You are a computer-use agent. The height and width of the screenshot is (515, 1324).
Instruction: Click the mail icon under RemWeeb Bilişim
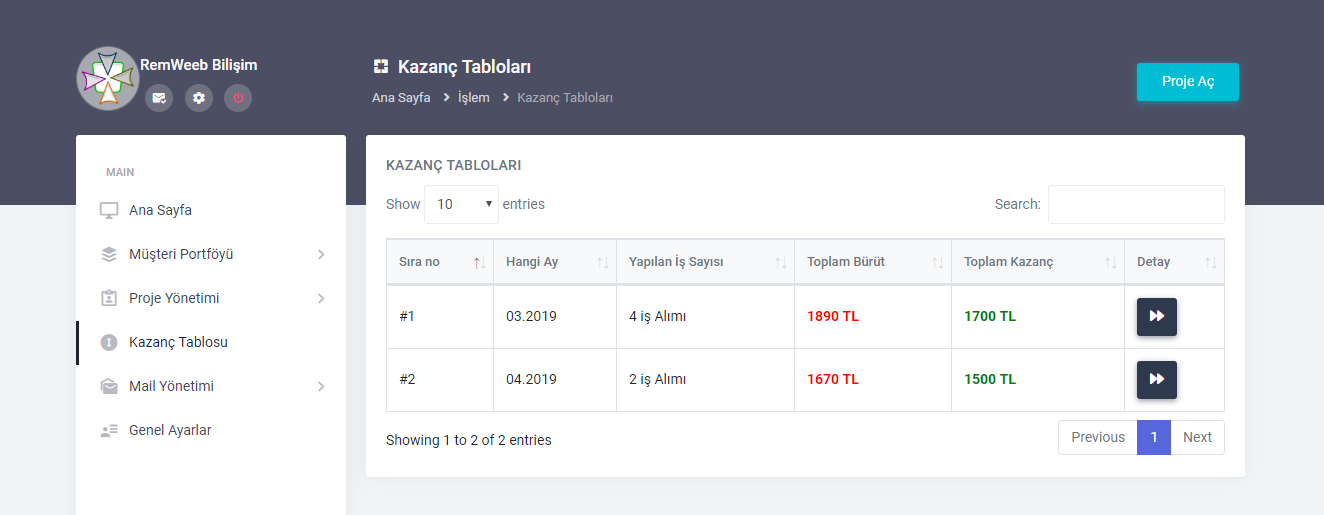[159, 98]
